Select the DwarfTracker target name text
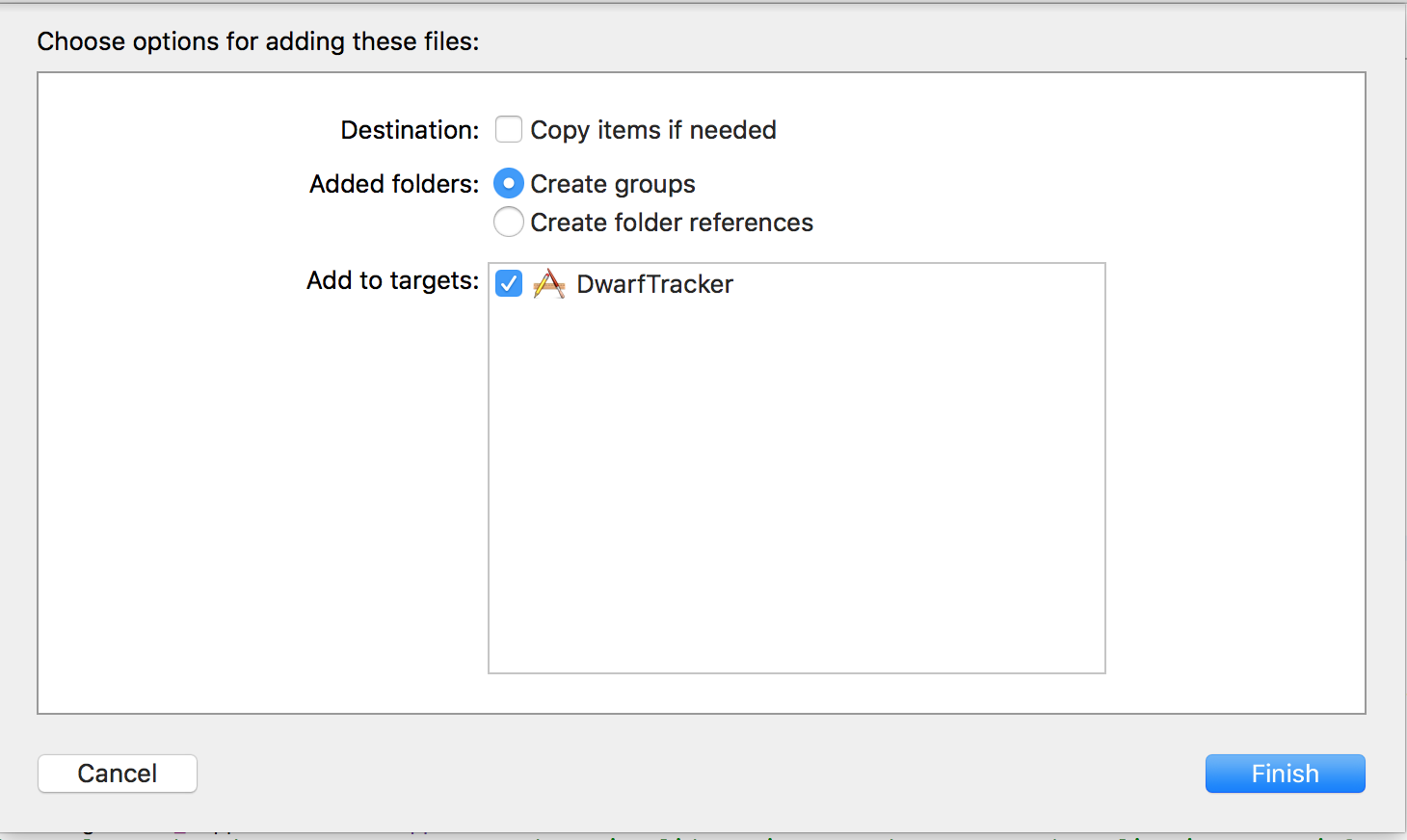 coord(654,284)
